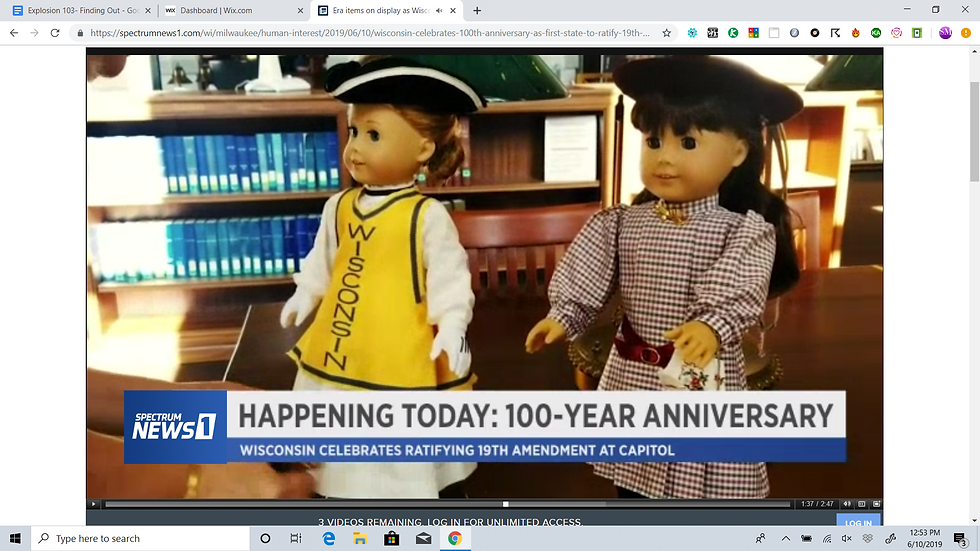The width and height of the screenshot is (980, 551).
Task: Open clock showing 12:53 PM
Action: point(924,539)
